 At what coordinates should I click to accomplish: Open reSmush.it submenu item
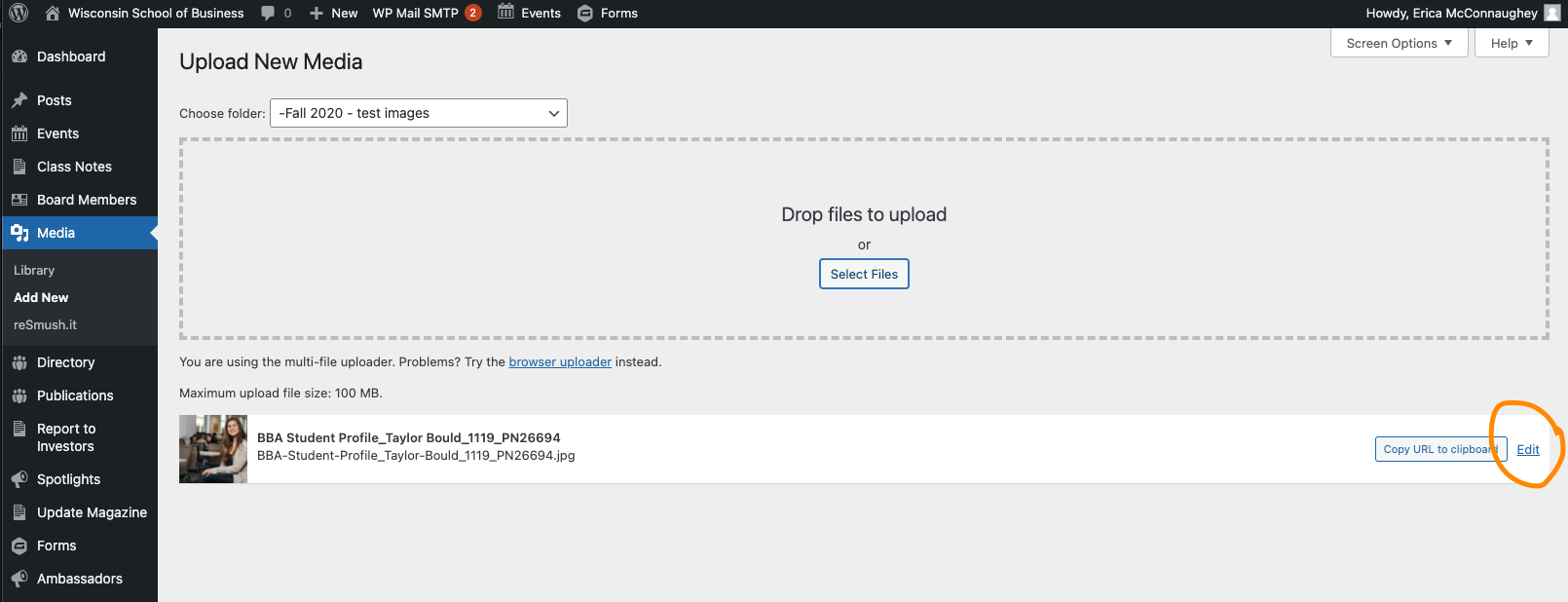(45, 324)
